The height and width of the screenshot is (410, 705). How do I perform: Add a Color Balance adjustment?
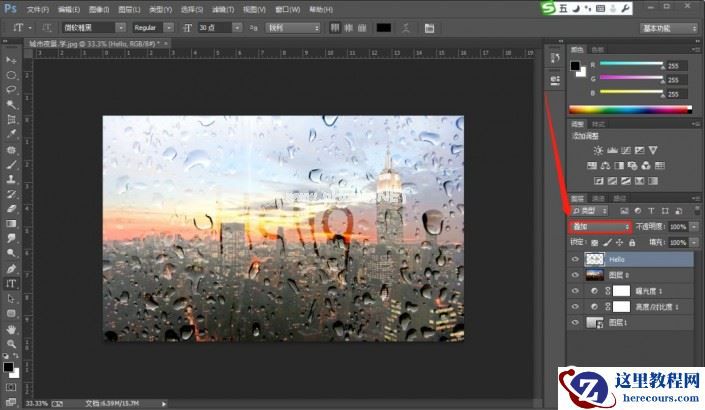click(x=605, y=165)
